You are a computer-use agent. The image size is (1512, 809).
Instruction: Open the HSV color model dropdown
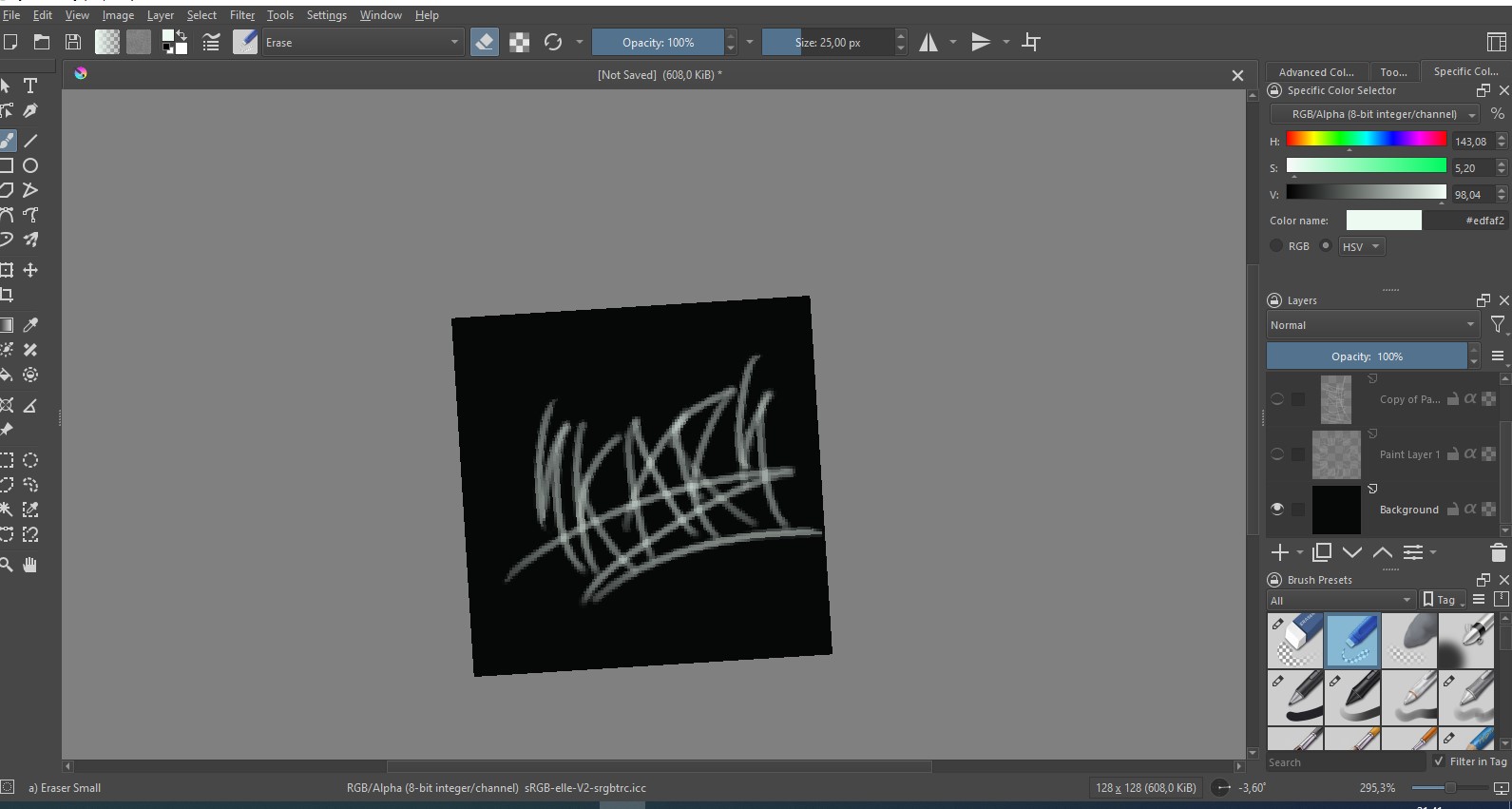click(1362, 246)
